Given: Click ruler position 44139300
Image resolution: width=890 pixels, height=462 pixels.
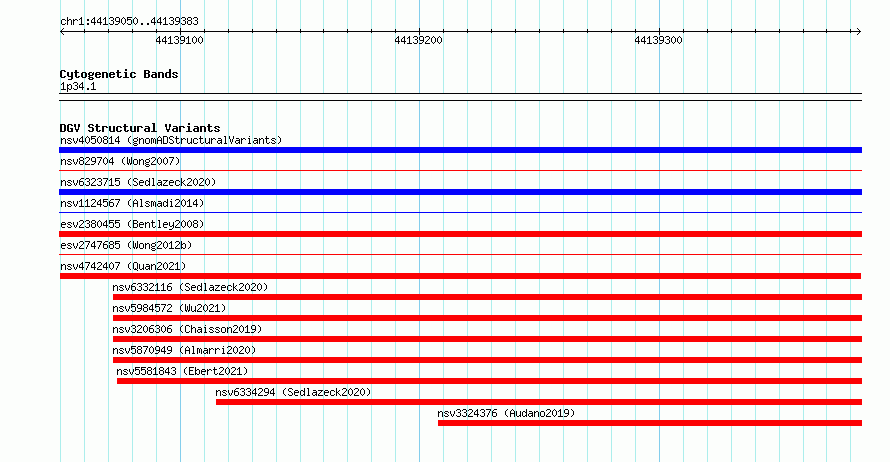Looking at the screenshot, I should coord(658,40).
